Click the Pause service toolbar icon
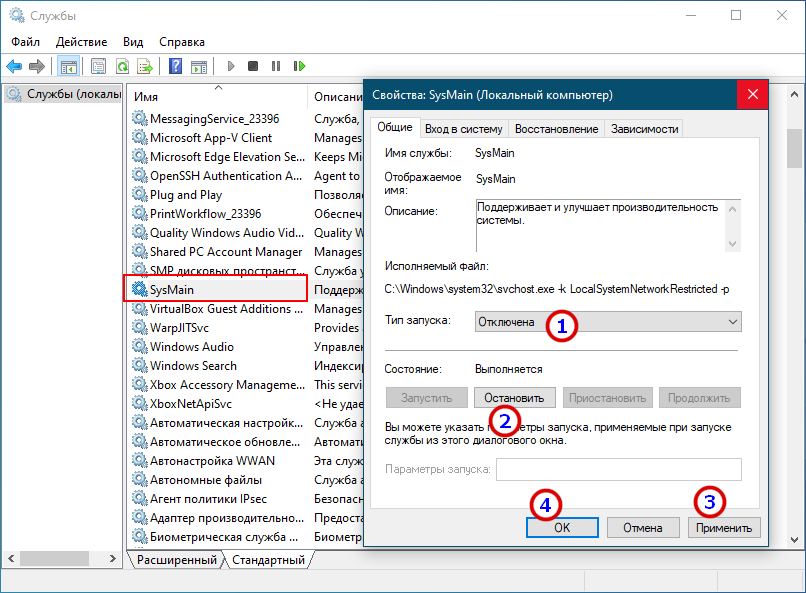Viewport: 806px width, 593px height. (276, 67)
